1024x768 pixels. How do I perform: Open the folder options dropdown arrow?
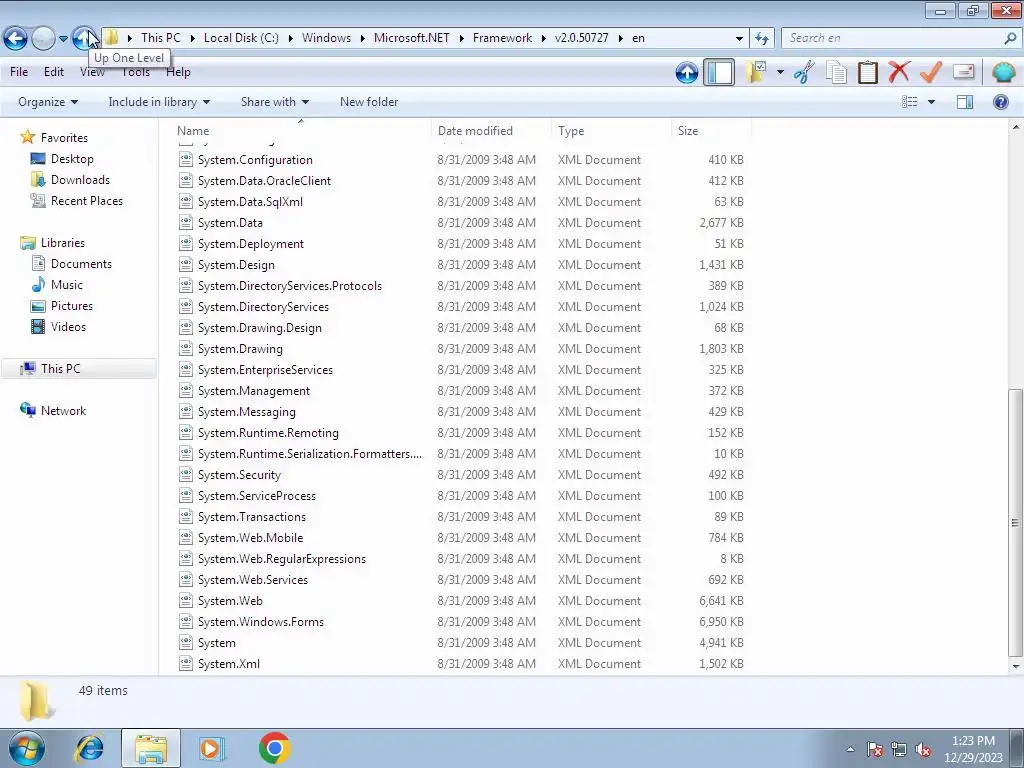780,72
